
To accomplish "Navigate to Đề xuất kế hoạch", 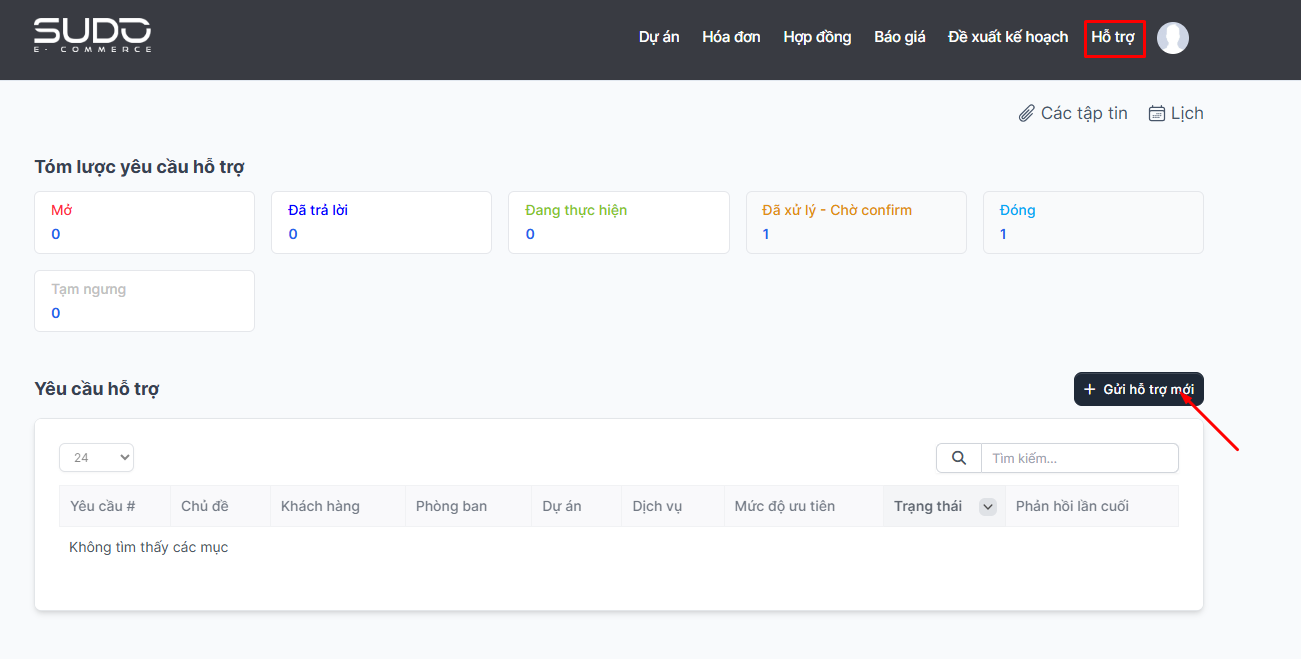I will tap(1008, 37).
